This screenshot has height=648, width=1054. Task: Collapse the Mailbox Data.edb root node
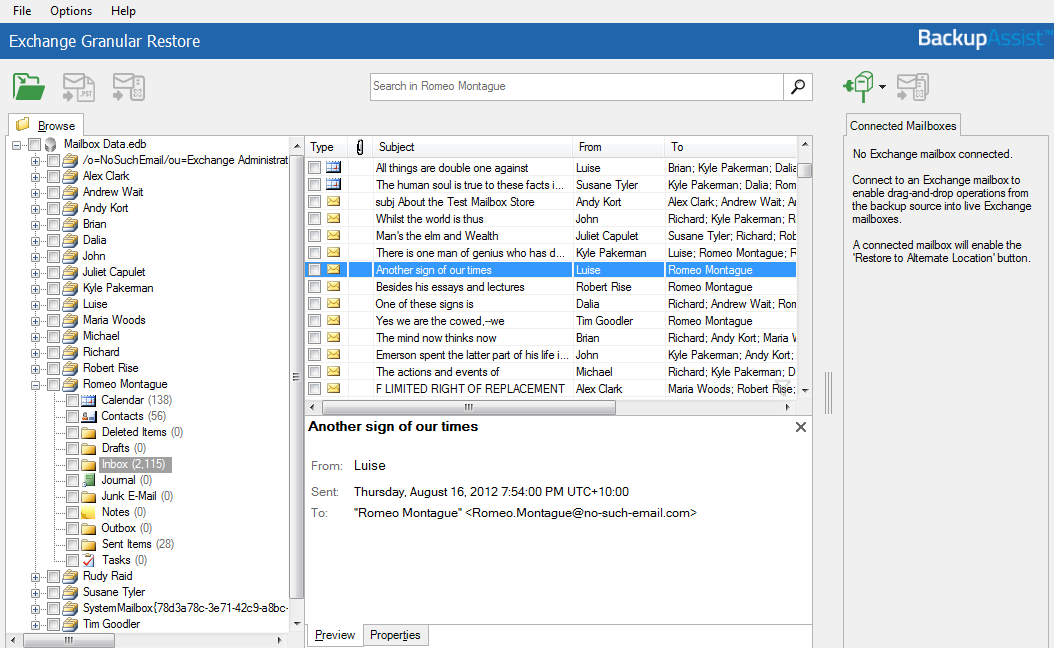click(16, 145)
